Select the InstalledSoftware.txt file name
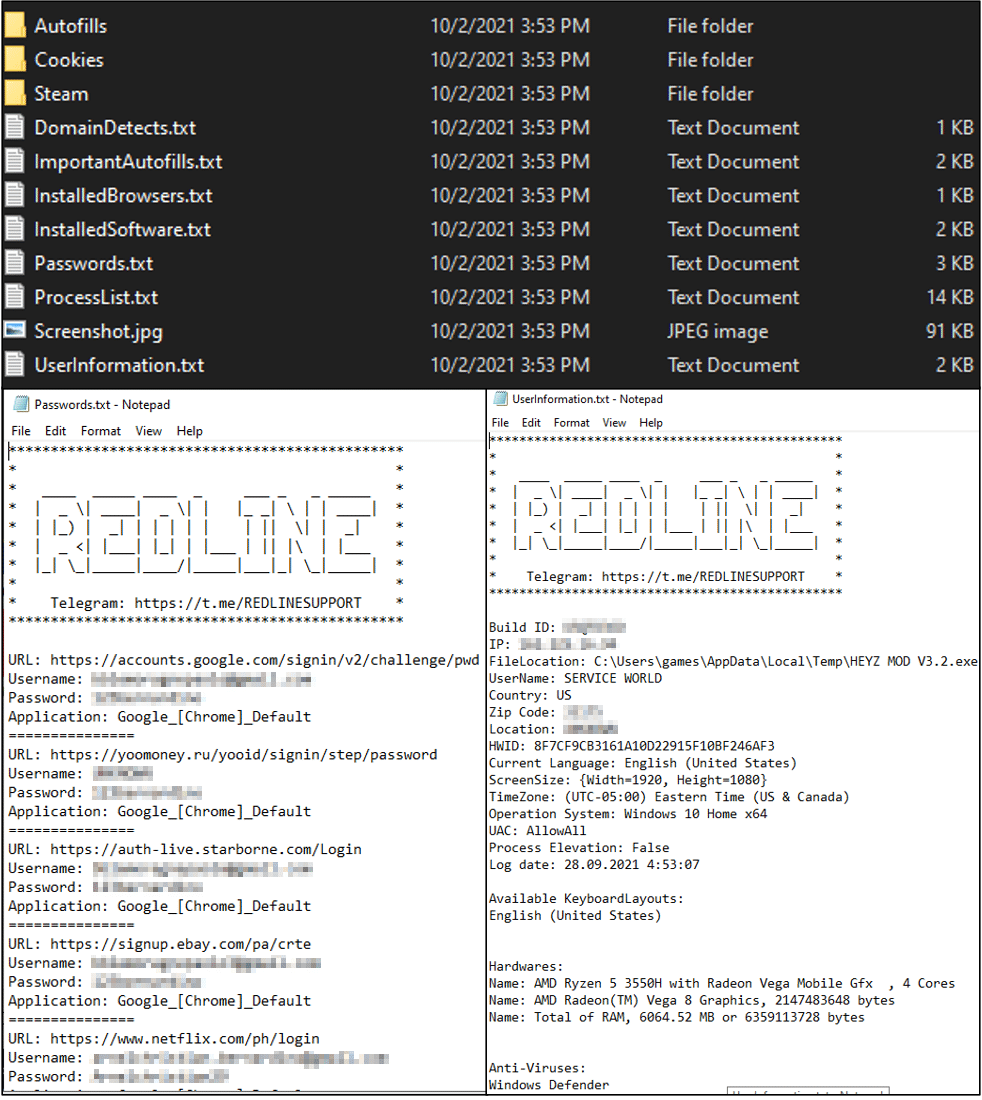Viewport: 982px width, 1100px height. click(x=122, y=230)
